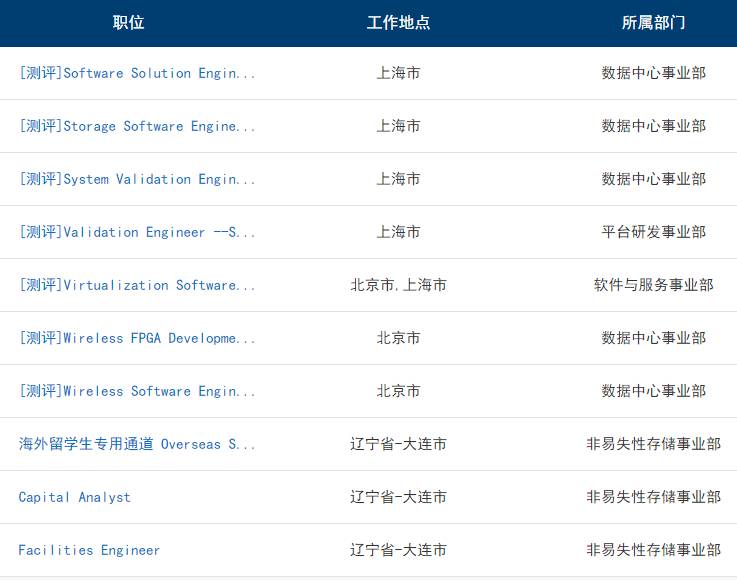Select 数据中心事业部 in Storage Software row
The height and width of the screenshot is (580, 737).
click(x=653, y=126)
